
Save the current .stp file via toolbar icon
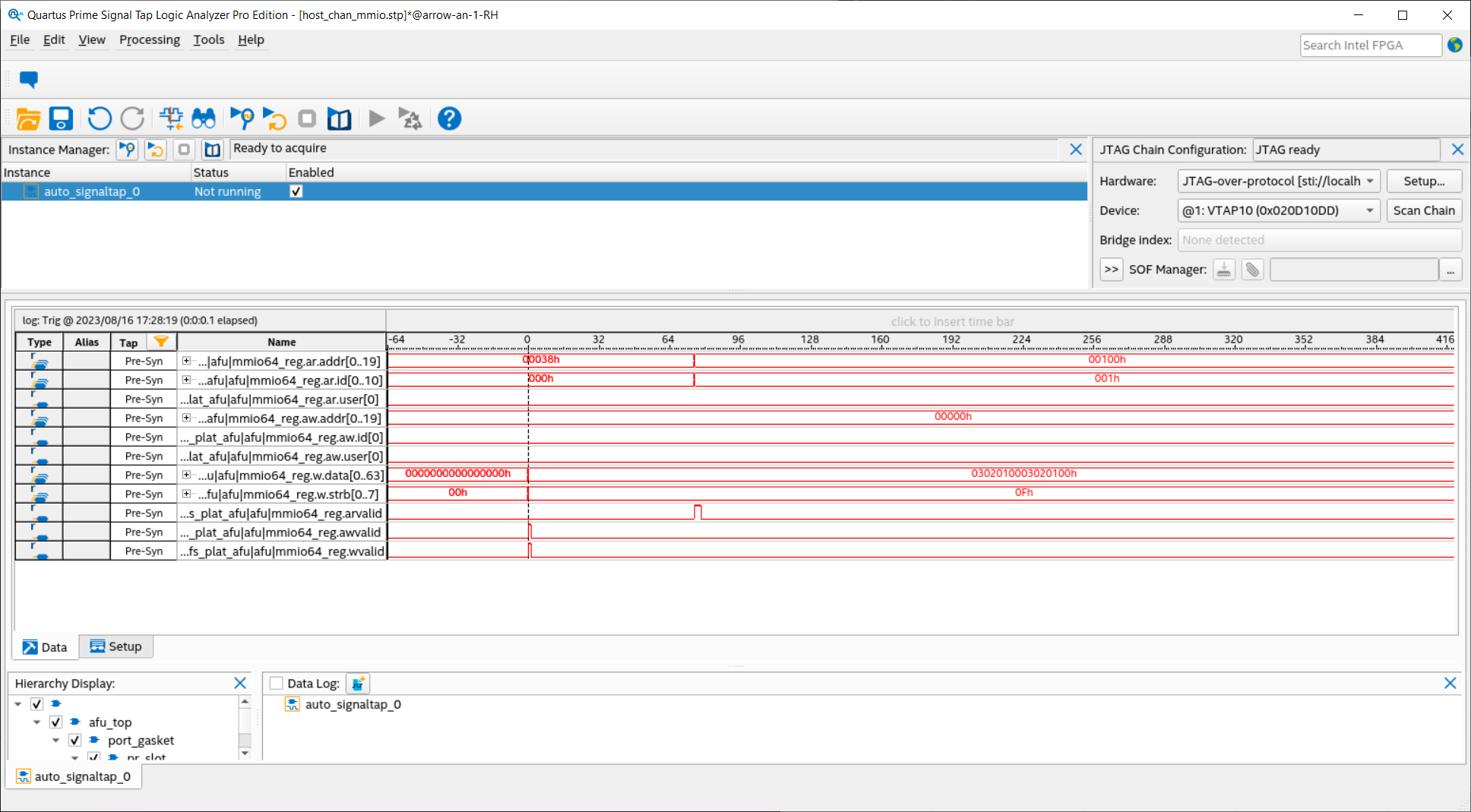coord(61,118)
